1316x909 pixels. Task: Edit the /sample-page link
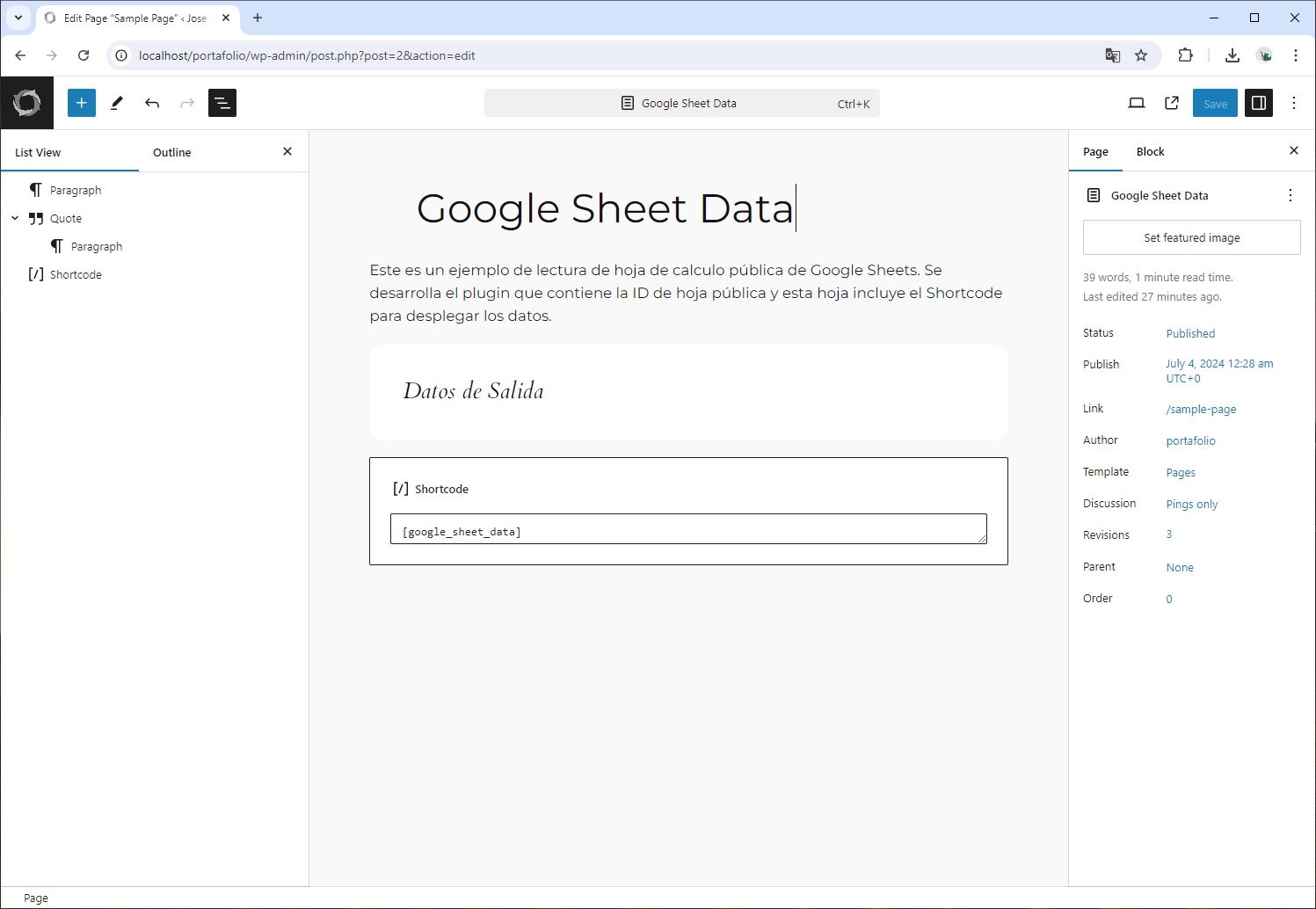pos(1201,409)
